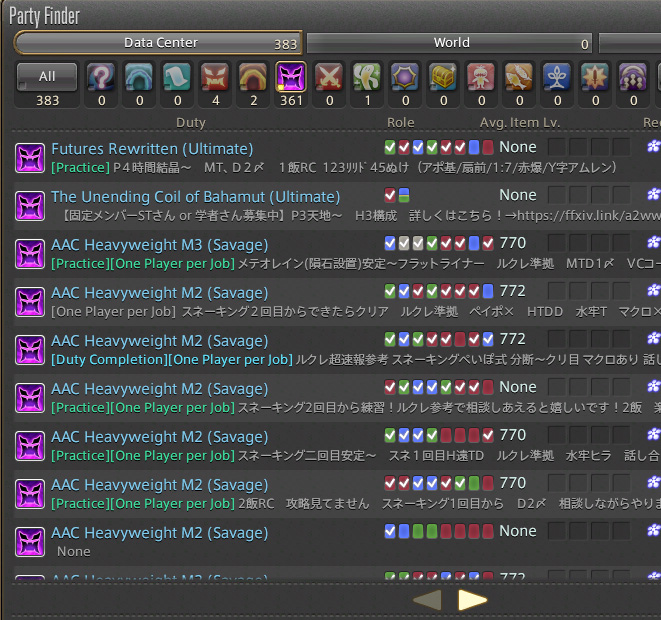The width and height of the screenshot is (661, 620).
Task: Click the Avg. Item Lv. column header
Action: [520, 123]
